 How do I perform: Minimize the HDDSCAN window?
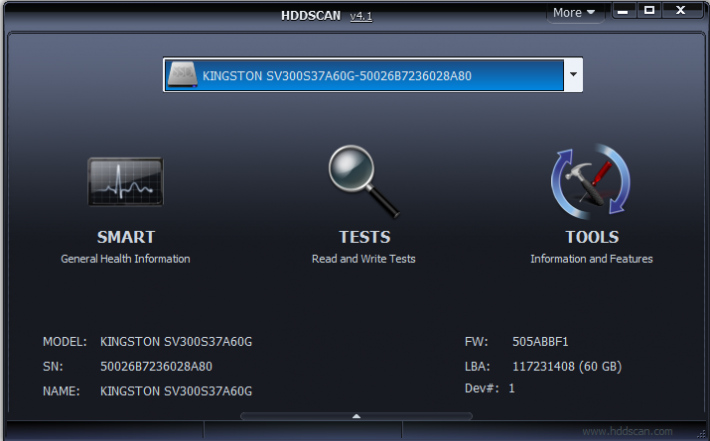pos(623,11)
